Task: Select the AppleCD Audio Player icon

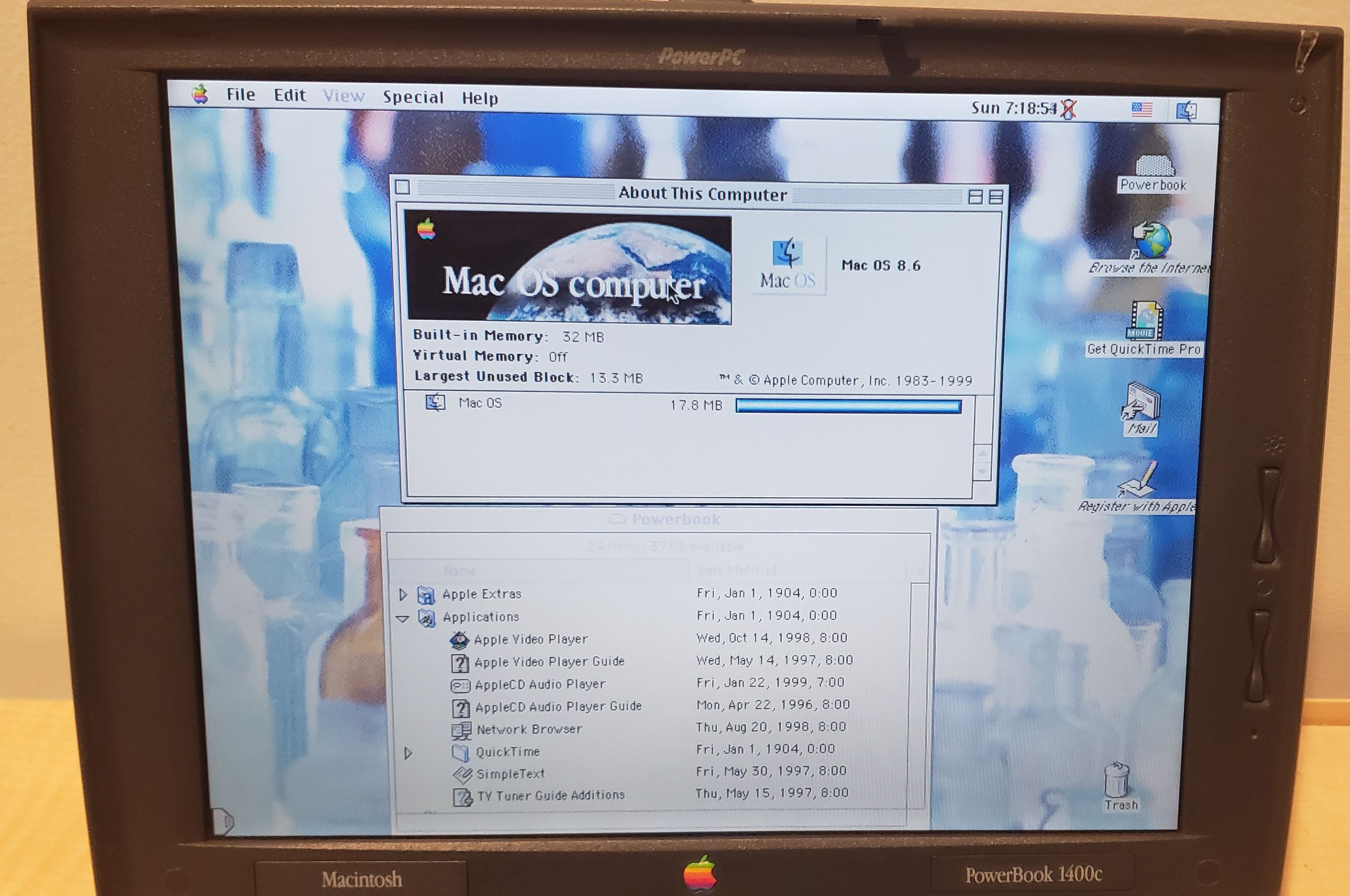Action: pos(460,686)
